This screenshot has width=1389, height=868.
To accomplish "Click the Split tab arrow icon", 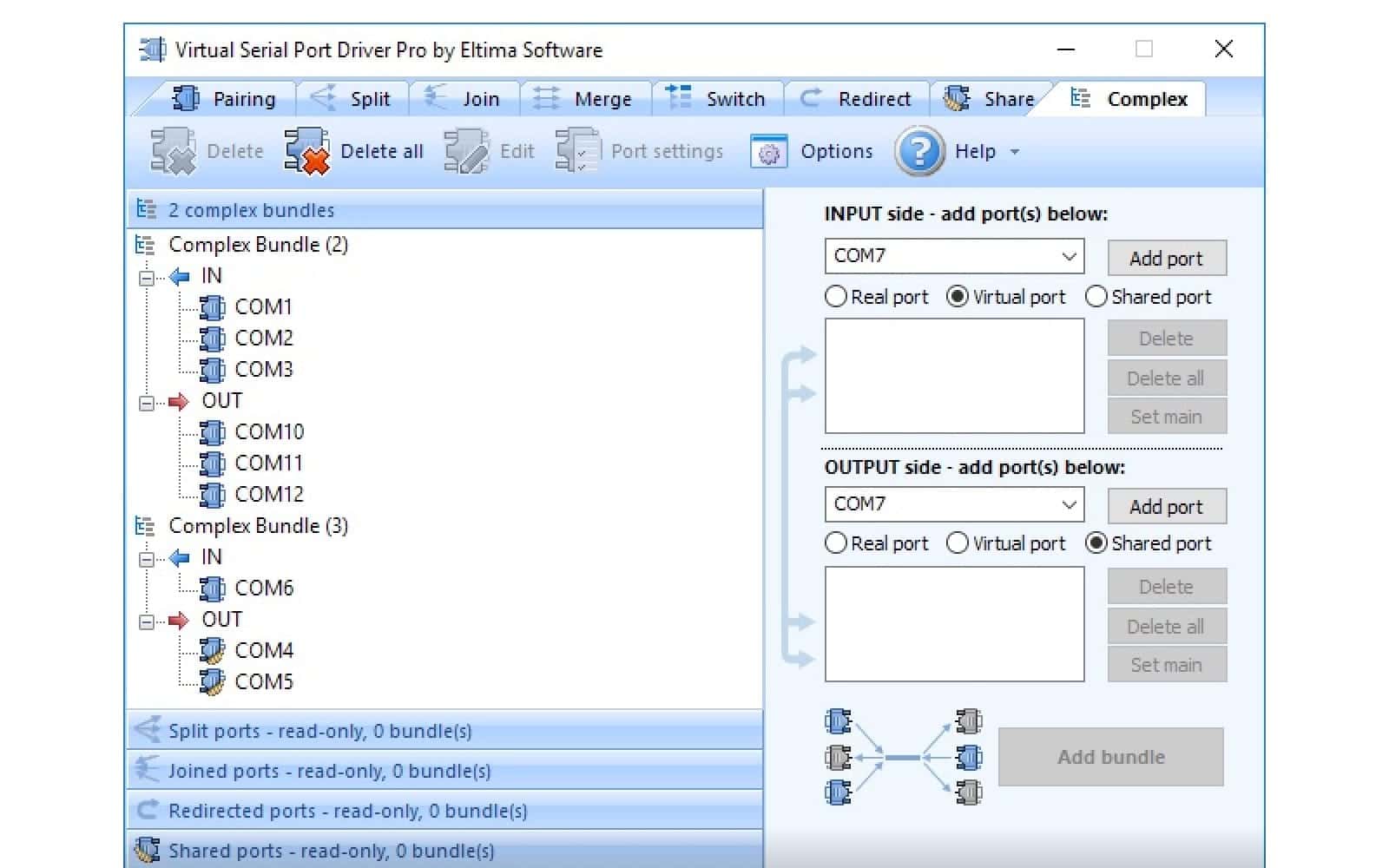I will click(324, 97).
